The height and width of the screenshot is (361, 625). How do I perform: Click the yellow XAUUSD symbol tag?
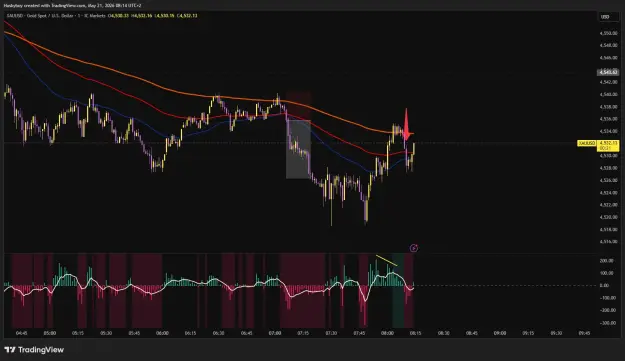(x=587, y=143)
